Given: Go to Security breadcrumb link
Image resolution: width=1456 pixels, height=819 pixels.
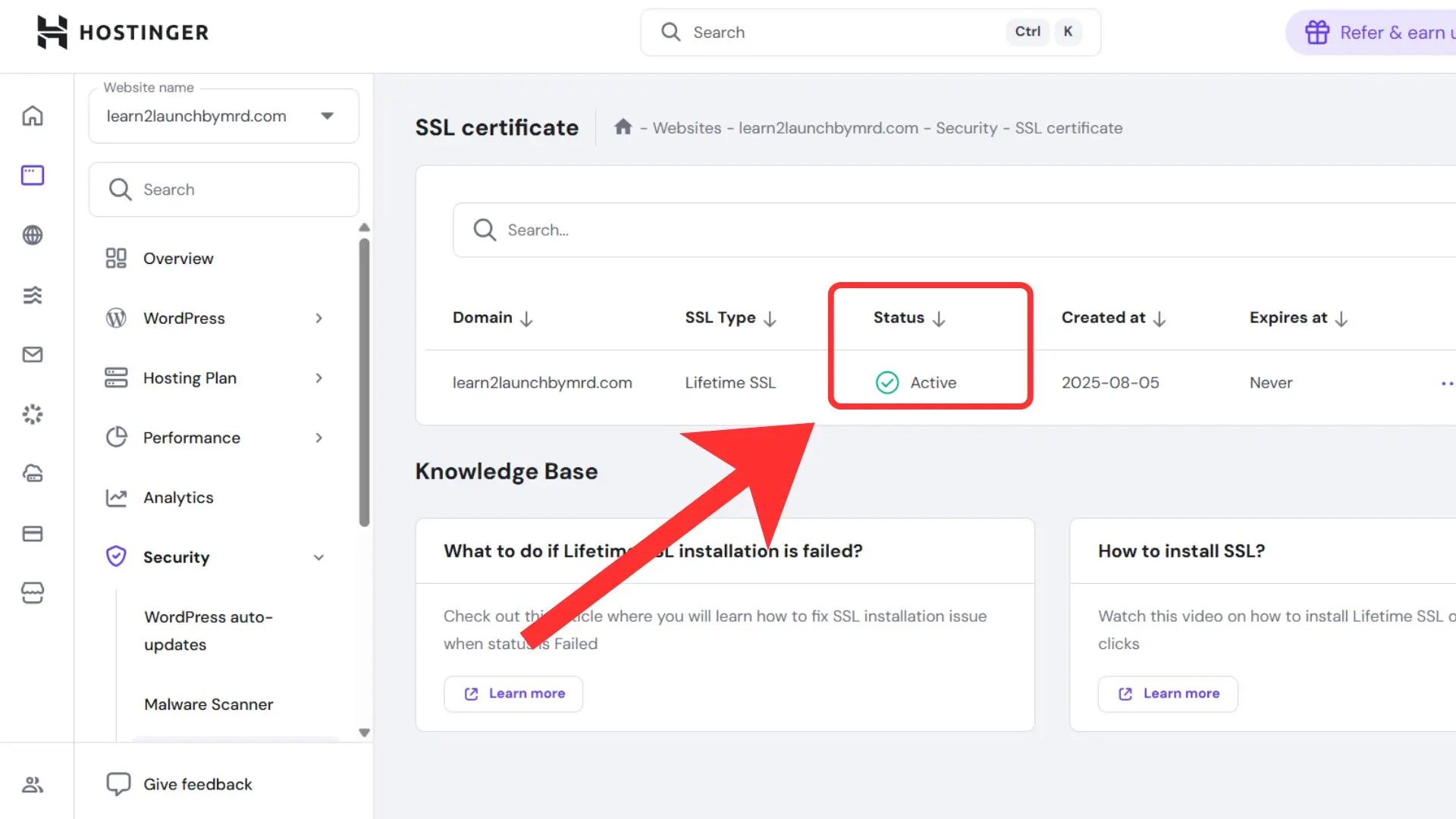Looking at the screenshot, I should [966, 128].
